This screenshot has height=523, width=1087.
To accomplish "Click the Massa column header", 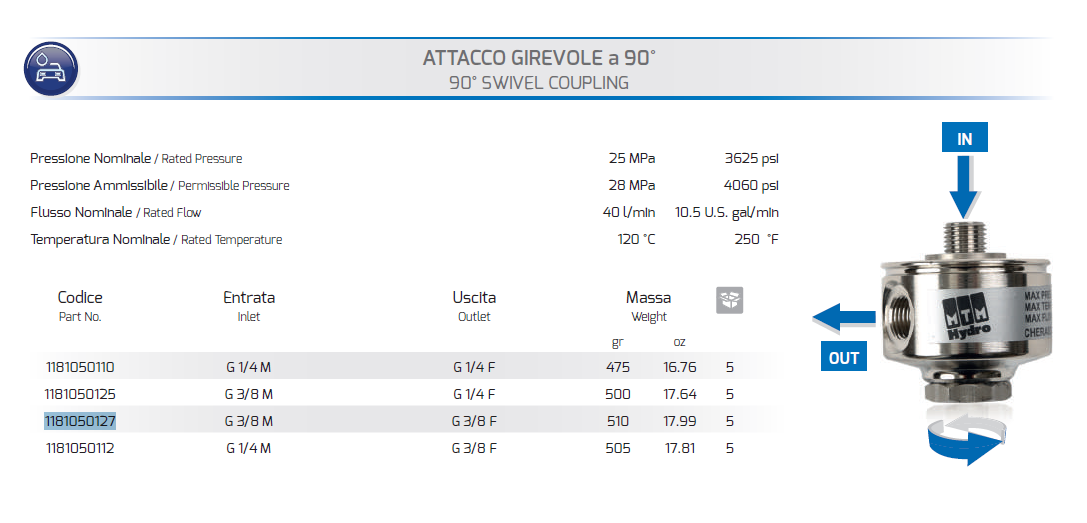I will click(648, 298).
